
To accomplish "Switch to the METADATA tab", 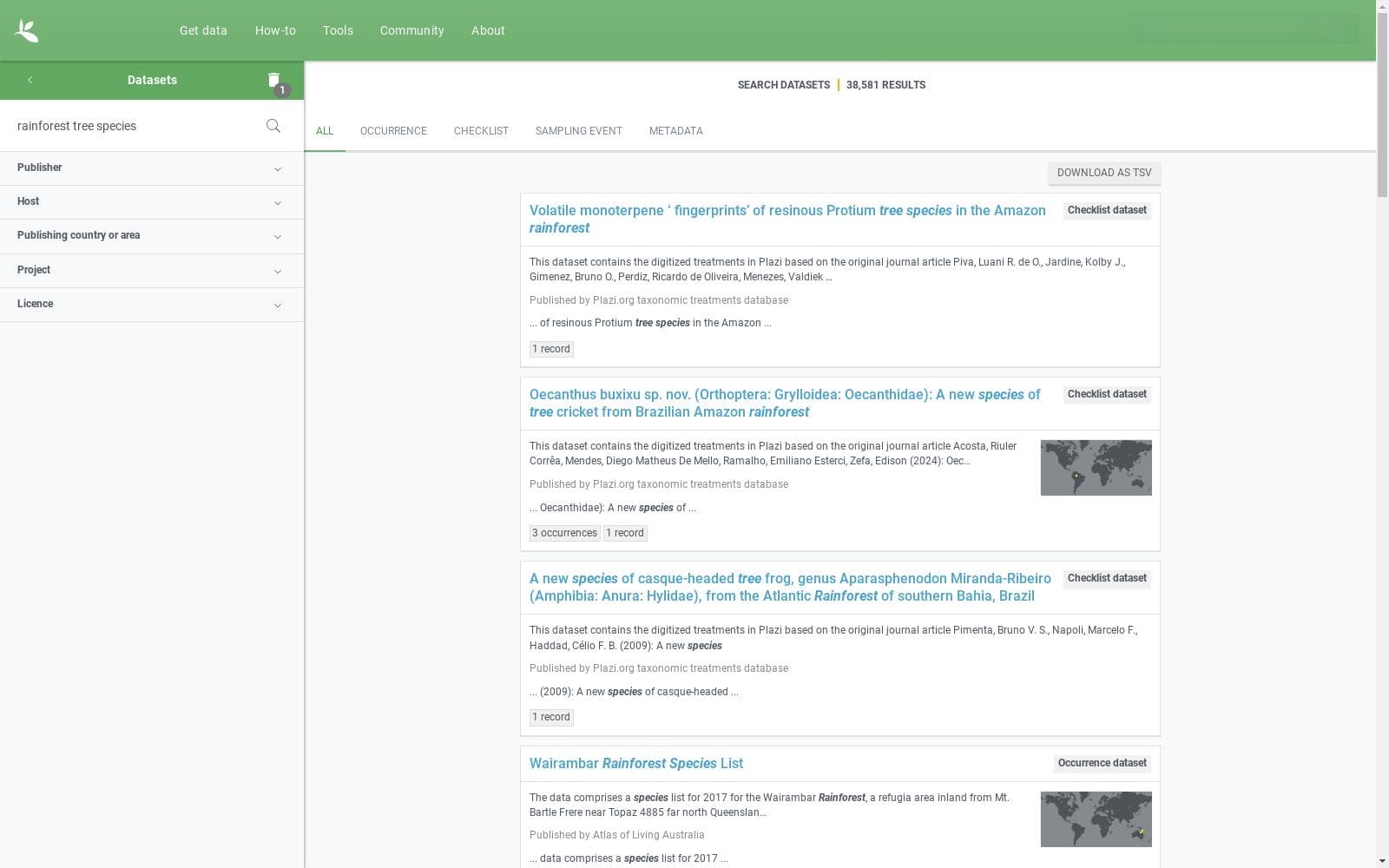I will [x=675, y=131].
